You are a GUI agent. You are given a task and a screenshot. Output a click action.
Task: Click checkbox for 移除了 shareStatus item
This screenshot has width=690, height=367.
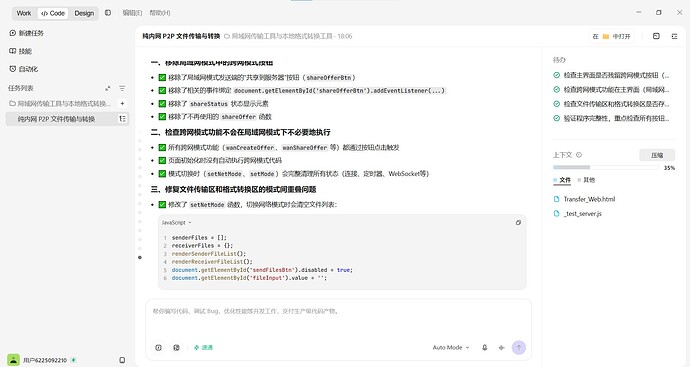click(x=162, y=103)
